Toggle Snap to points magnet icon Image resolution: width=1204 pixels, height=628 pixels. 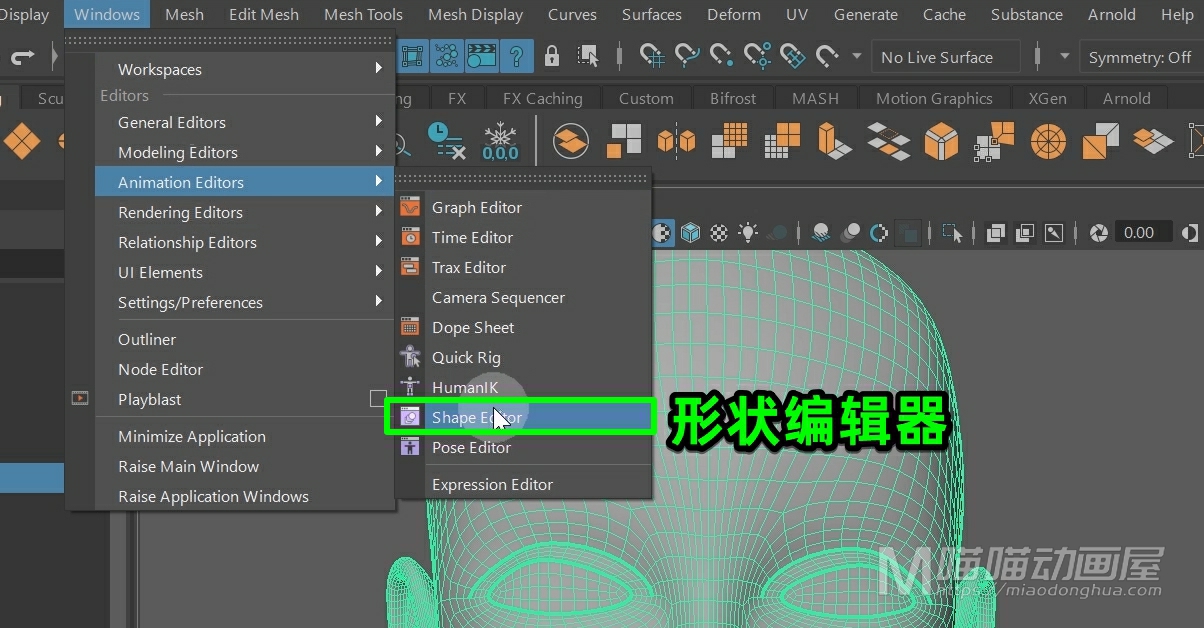click(721, 56)
